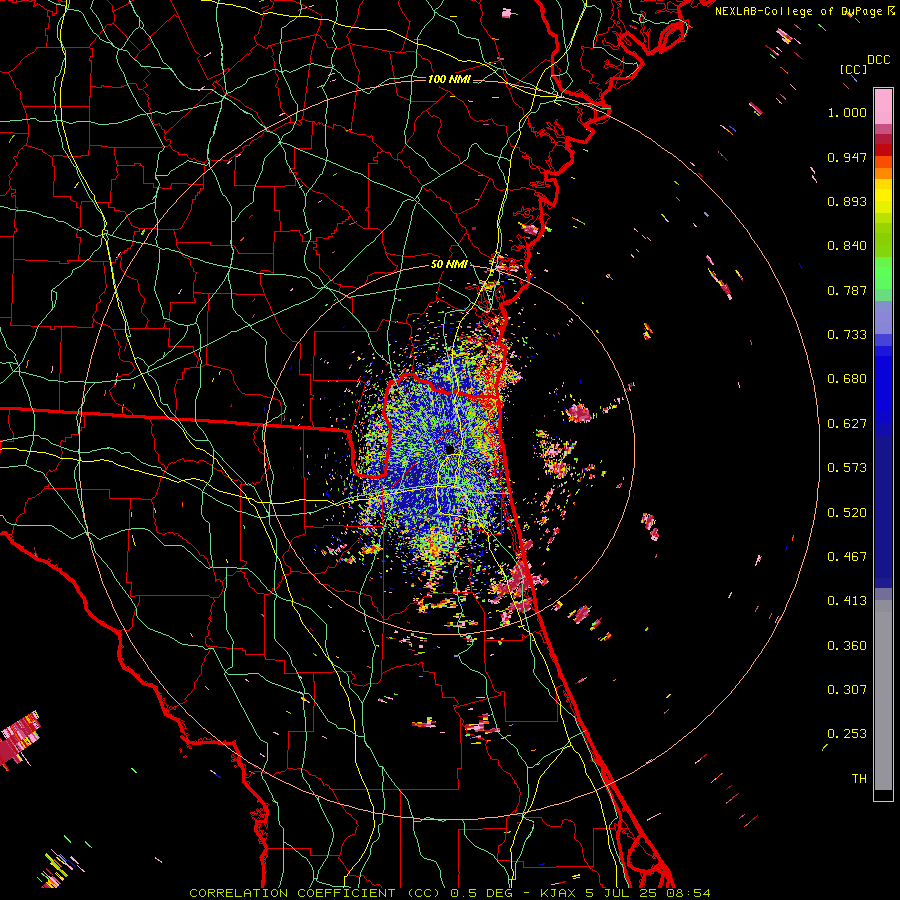Click the 50 NMI range ring label
900x900 pixels.
tap(449, 264)
